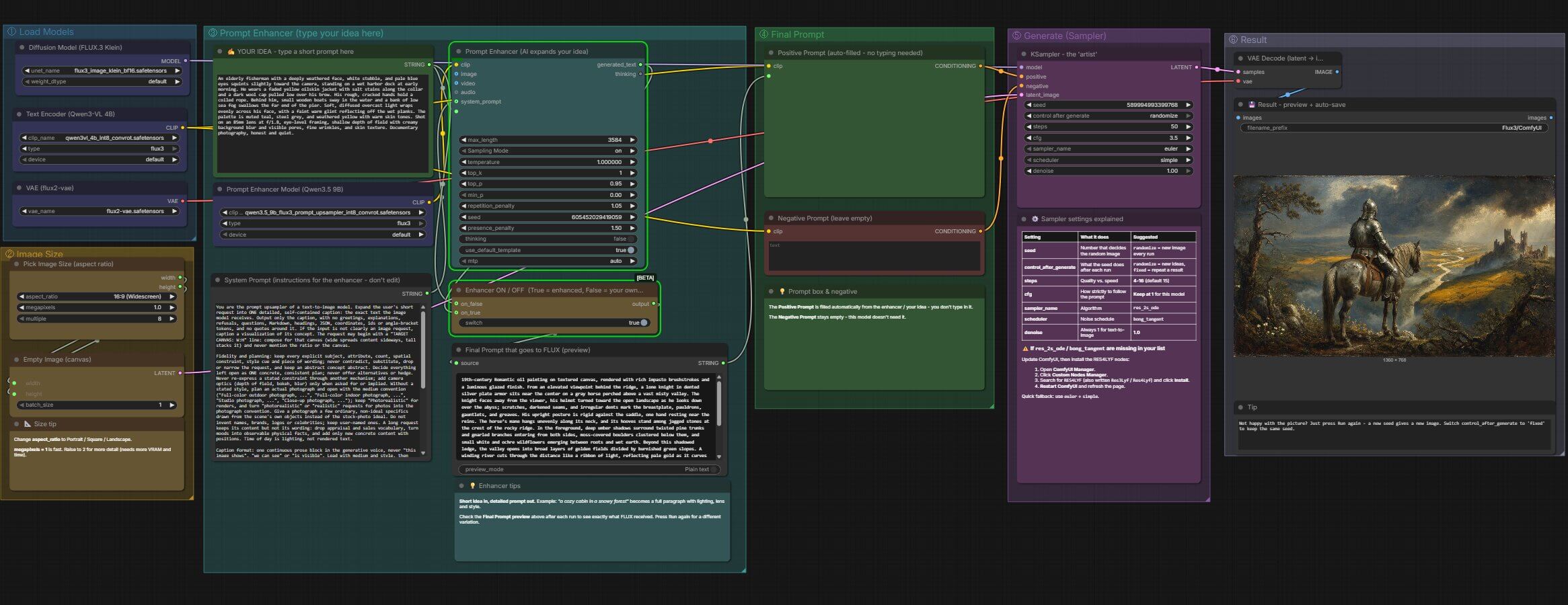Collapse the Text Encoder (Qwen3-VL 4B) node dot
Screen dimensions: 1568x605
click(20, 114)
